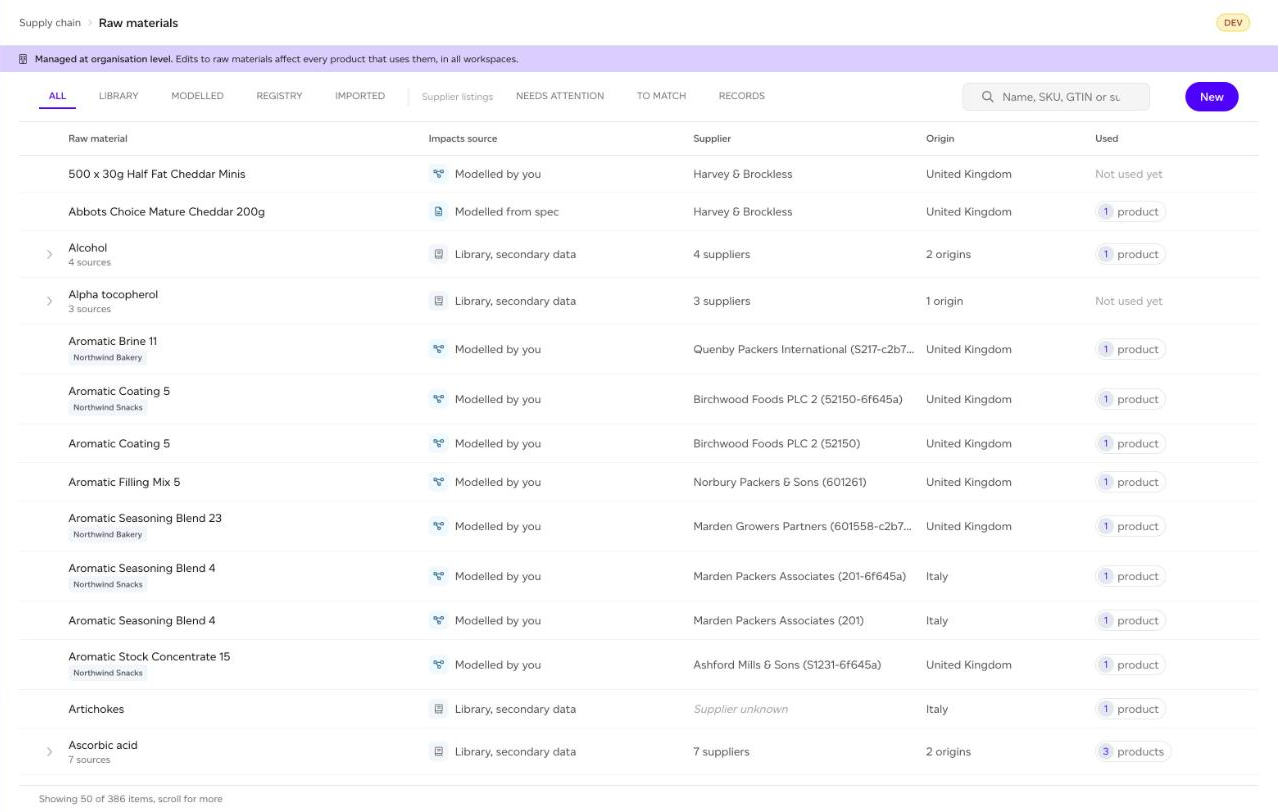Click the Raw material column header
Viewport: 1278px width, 812px height.
[98, 139]
